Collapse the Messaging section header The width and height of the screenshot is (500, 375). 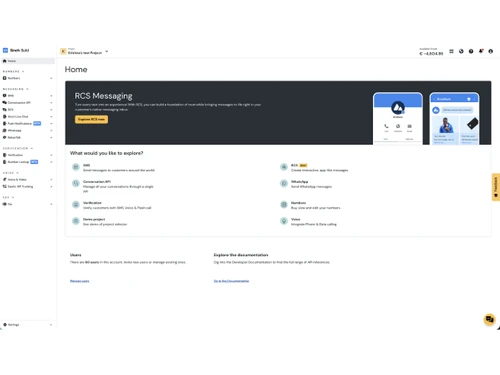[16, 89]
